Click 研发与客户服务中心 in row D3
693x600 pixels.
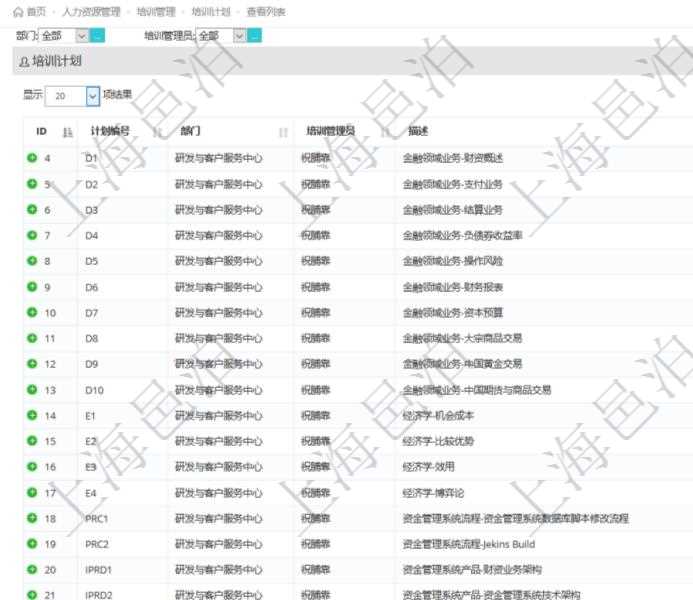(219, 210)
